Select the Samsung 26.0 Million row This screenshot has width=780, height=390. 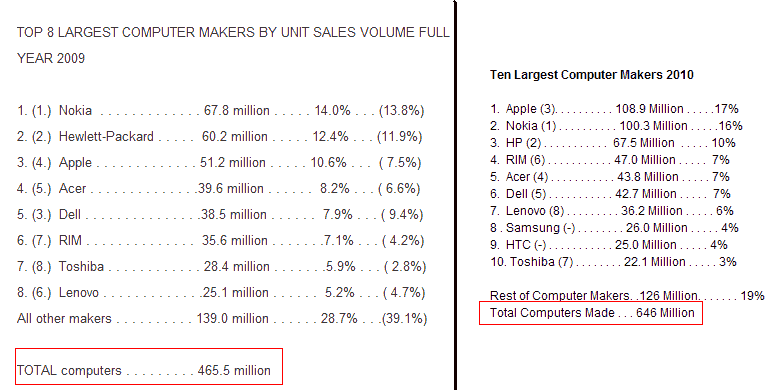pyautogui.click(x=614, y=228)
